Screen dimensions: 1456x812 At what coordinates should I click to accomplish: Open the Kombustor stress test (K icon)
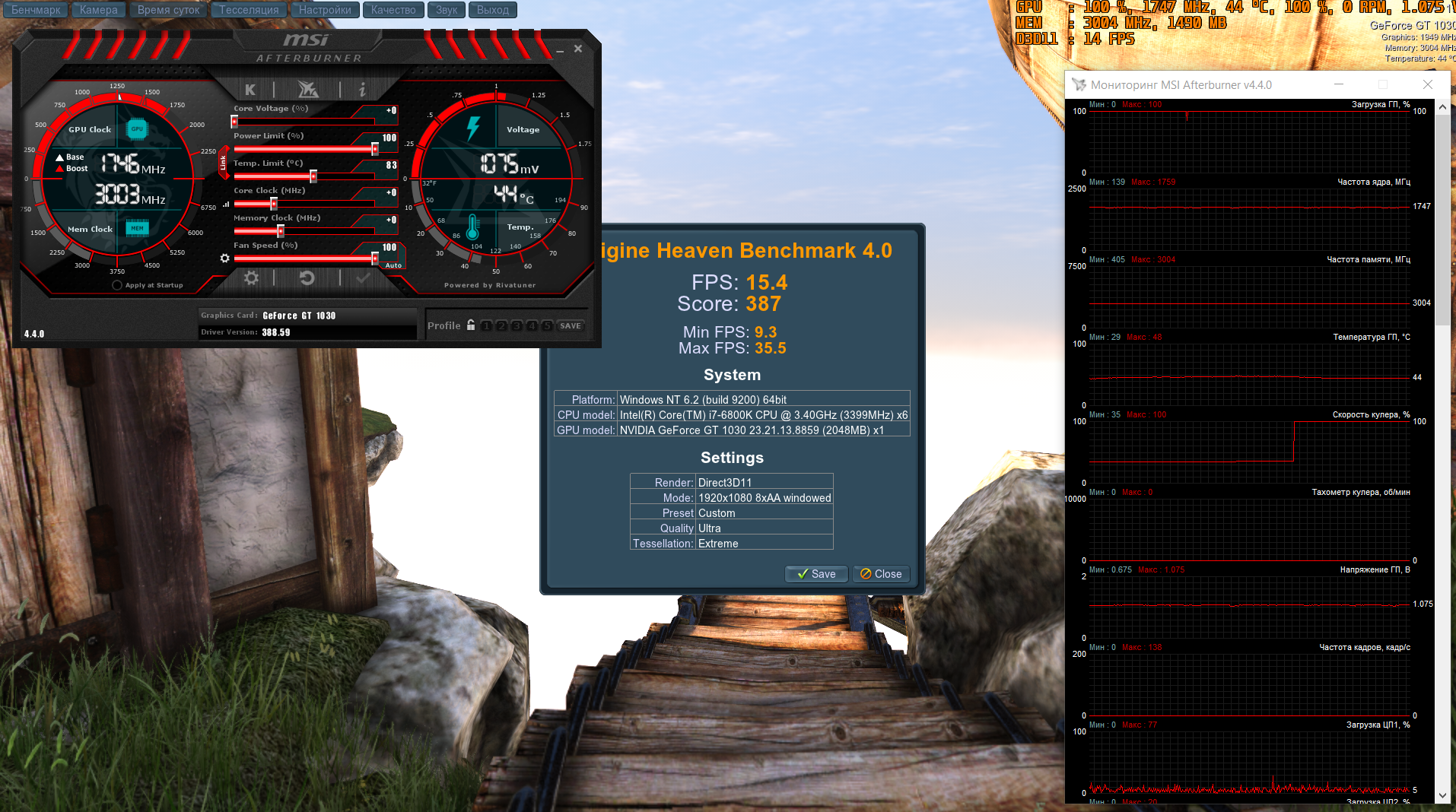coord(250,90)
